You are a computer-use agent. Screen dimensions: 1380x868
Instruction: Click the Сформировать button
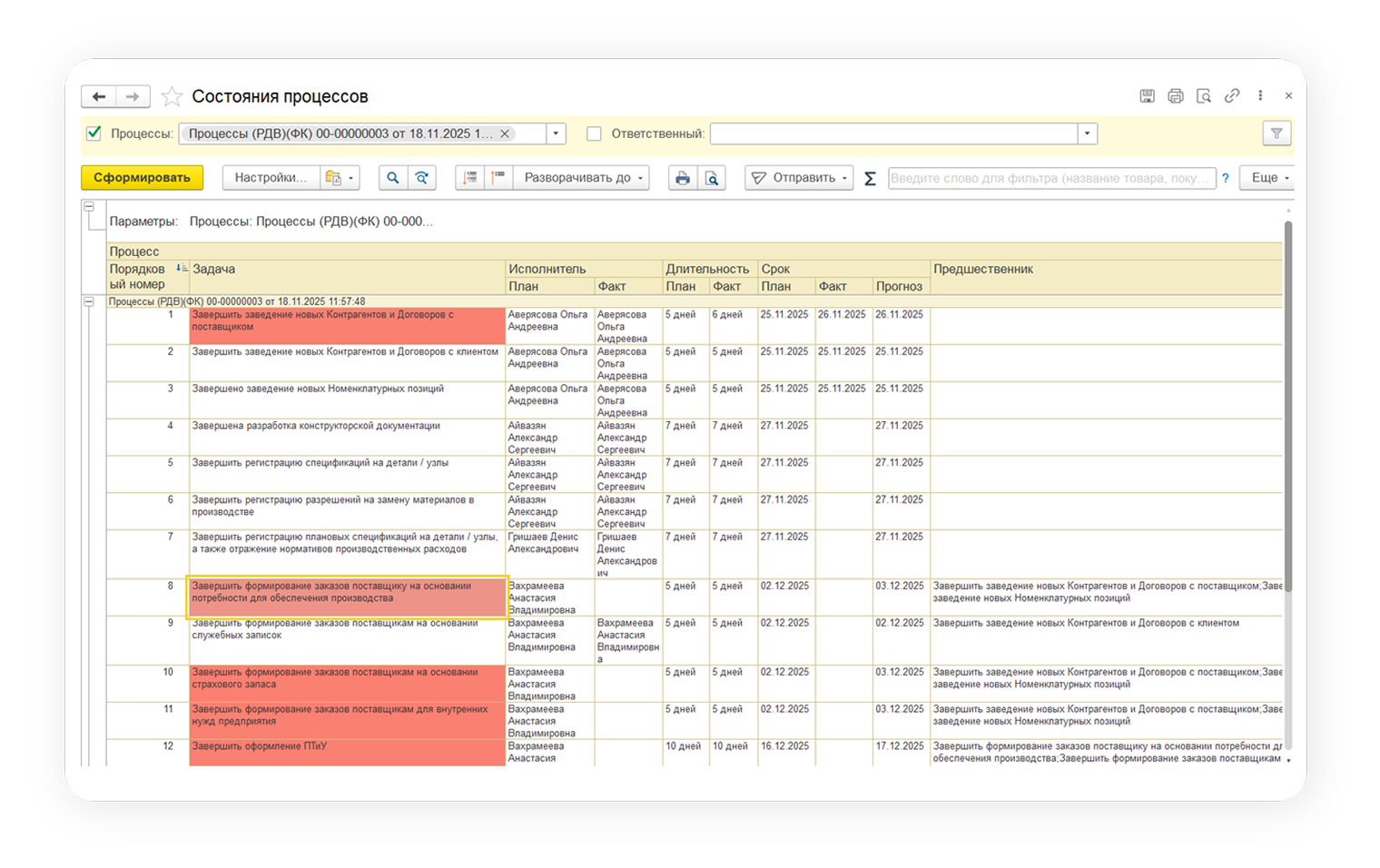point(142,178)
